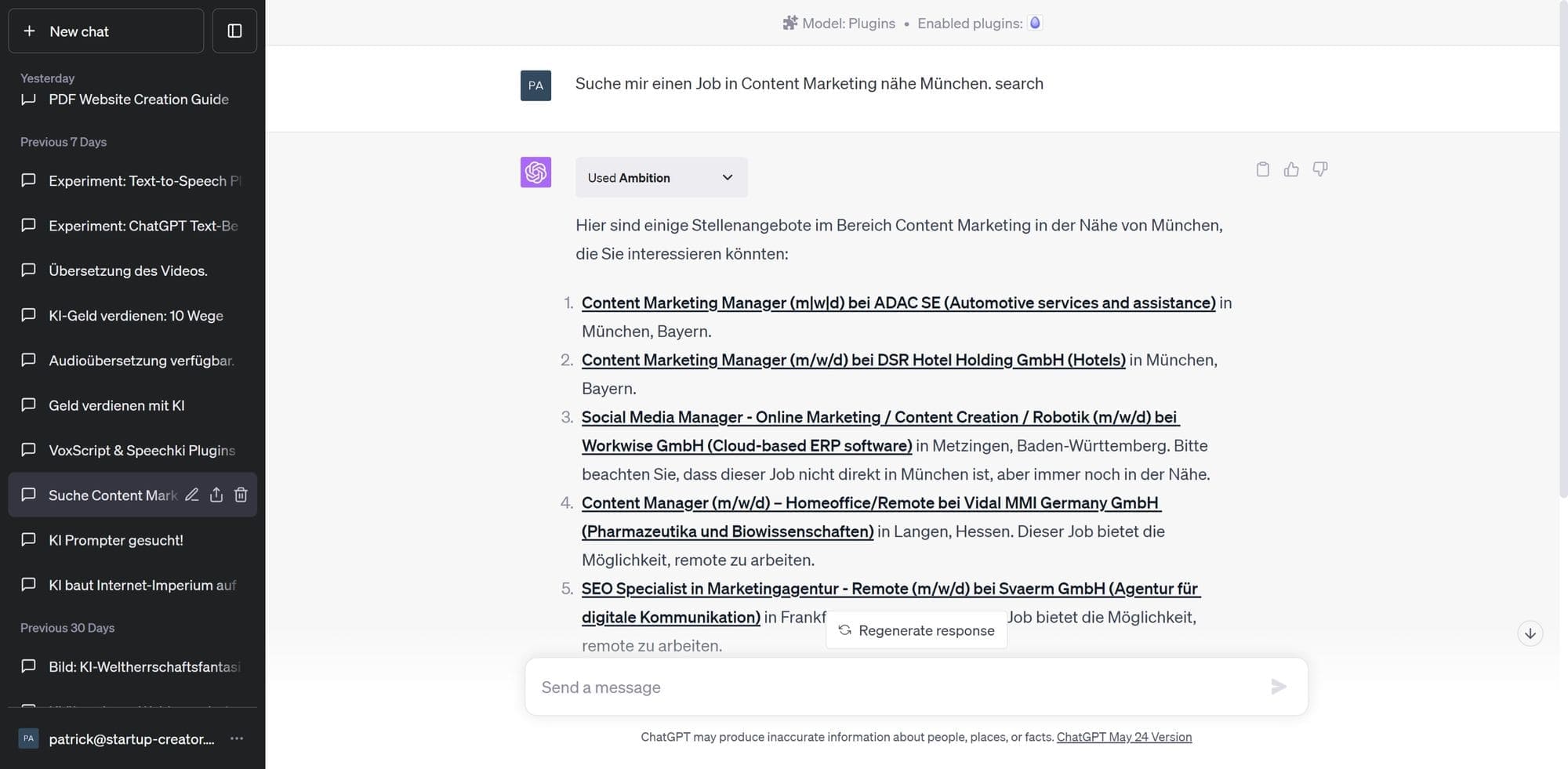Viewport: 1568px width, 769px height.
Task: Click the PA account avatar in sidebar
Action: tap(28, 738)
